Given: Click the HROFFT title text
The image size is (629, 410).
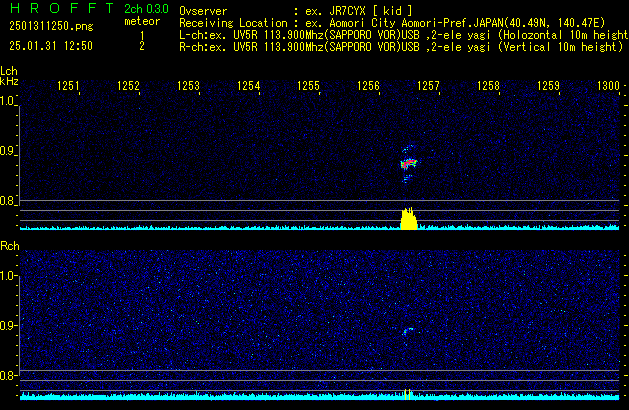Looking at the screenshot, I should pyautogui.click(x=62, y=8).
